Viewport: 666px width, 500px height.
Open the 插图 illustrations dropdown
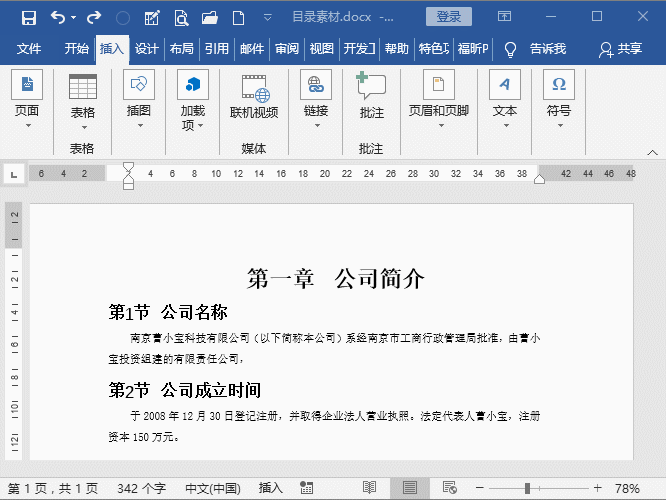[139, 99]
